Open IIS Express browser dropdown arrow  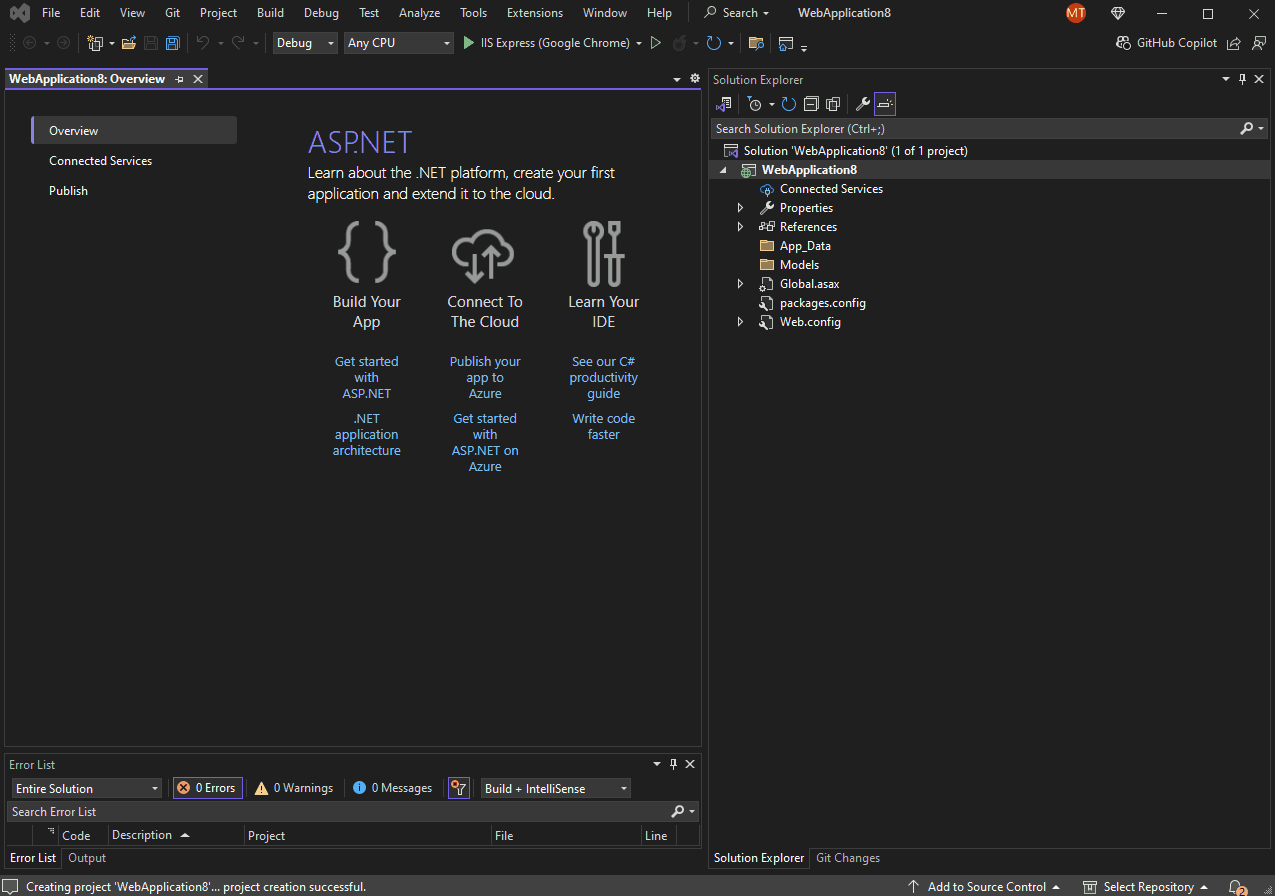[639, 43]
